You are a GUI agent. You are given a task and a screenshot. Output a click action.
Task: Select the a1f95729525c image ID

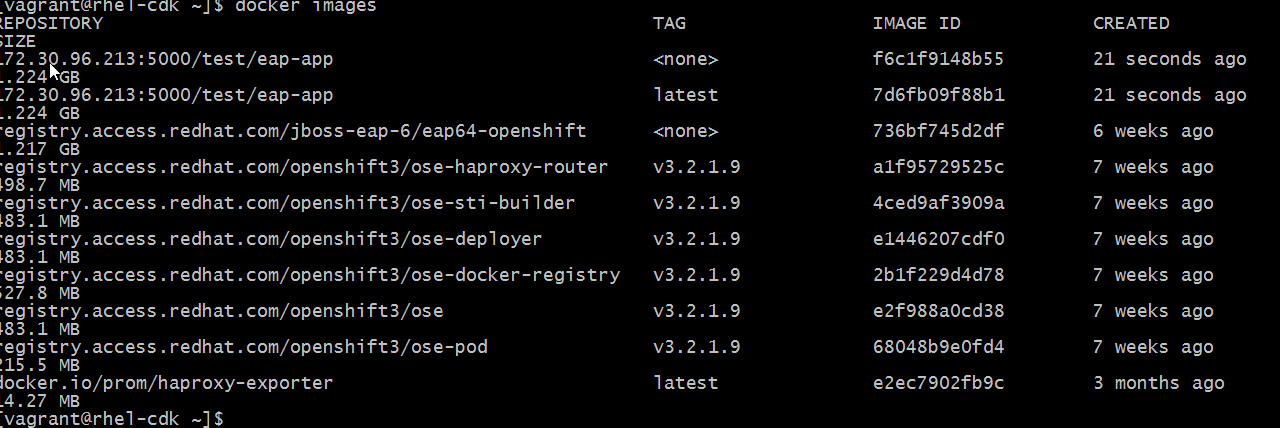click(938, 167)
